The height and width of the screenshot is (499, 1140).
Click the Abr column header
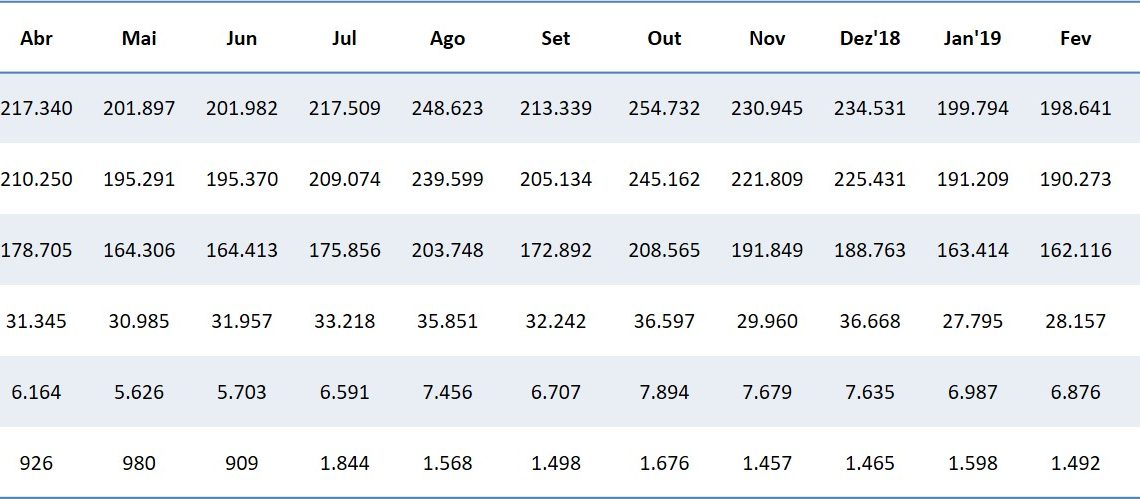(x=36, y=39)
